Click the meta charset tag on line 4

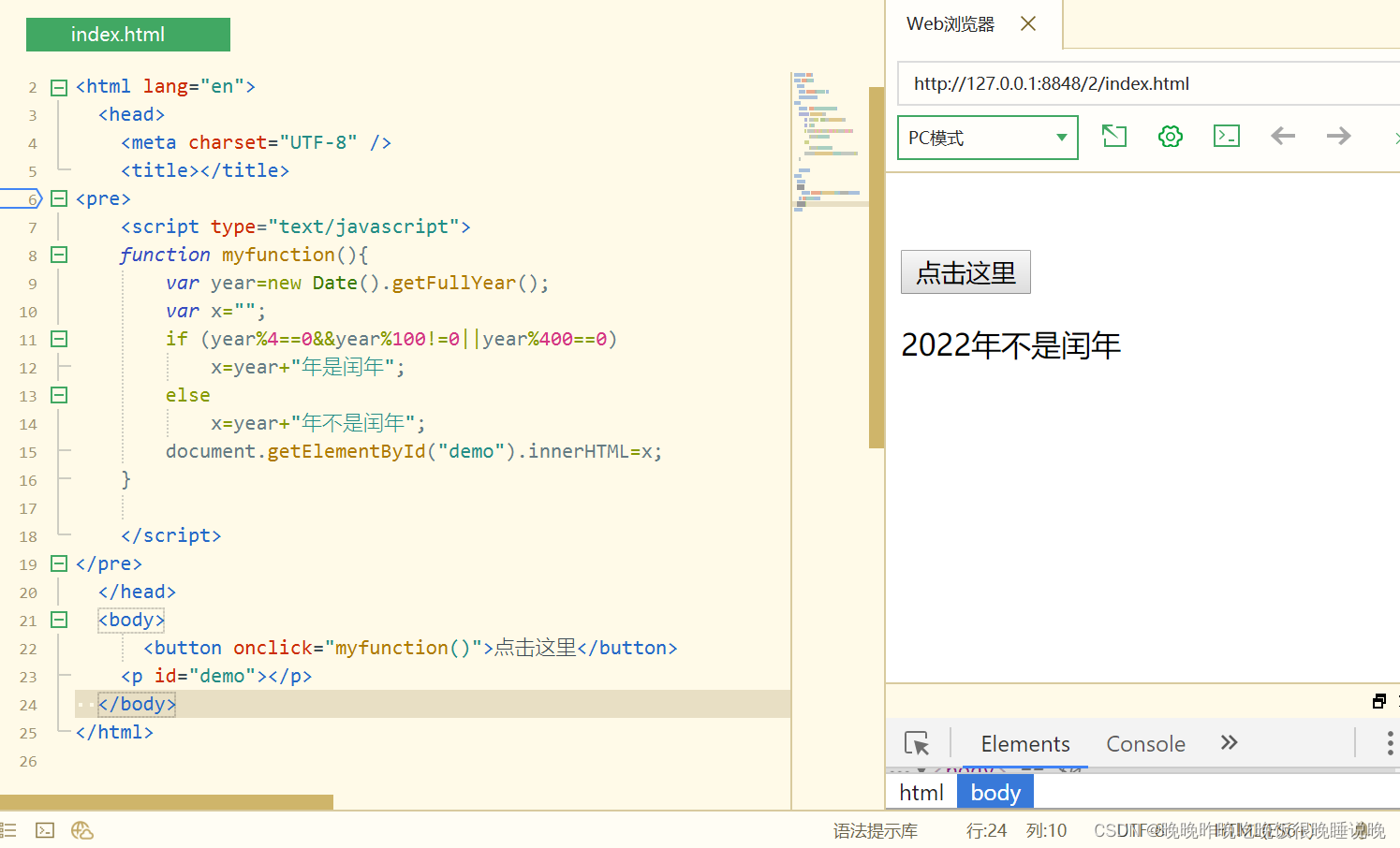(256, 142)
